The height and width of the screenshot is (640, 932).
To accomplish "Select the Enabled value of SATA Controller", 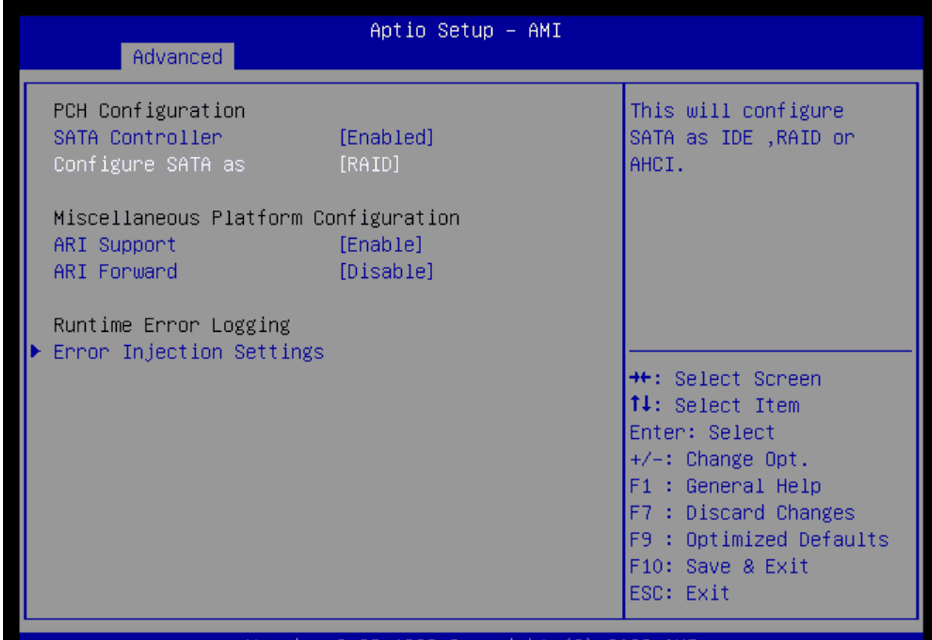I will [x=387, y=137].
